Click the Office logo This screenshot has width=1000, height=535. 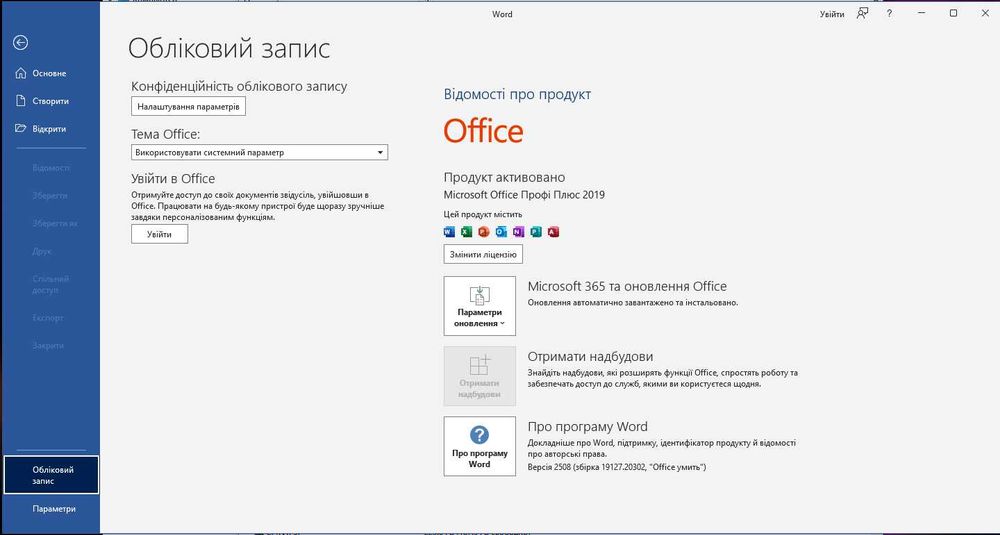(x=483, y=131)
